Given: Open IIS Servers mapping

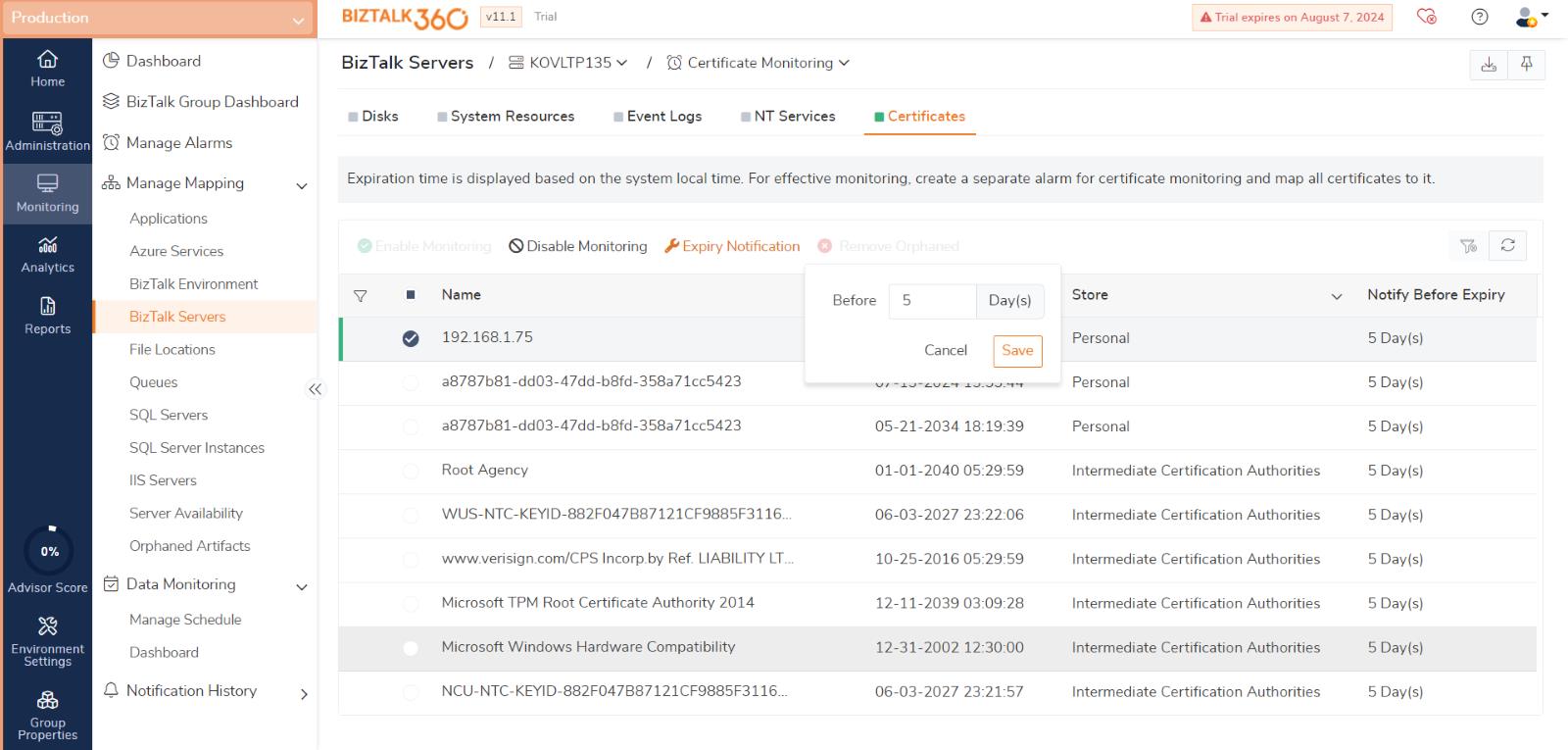Looking at the screenshot, I should click(x=163, y=480).
